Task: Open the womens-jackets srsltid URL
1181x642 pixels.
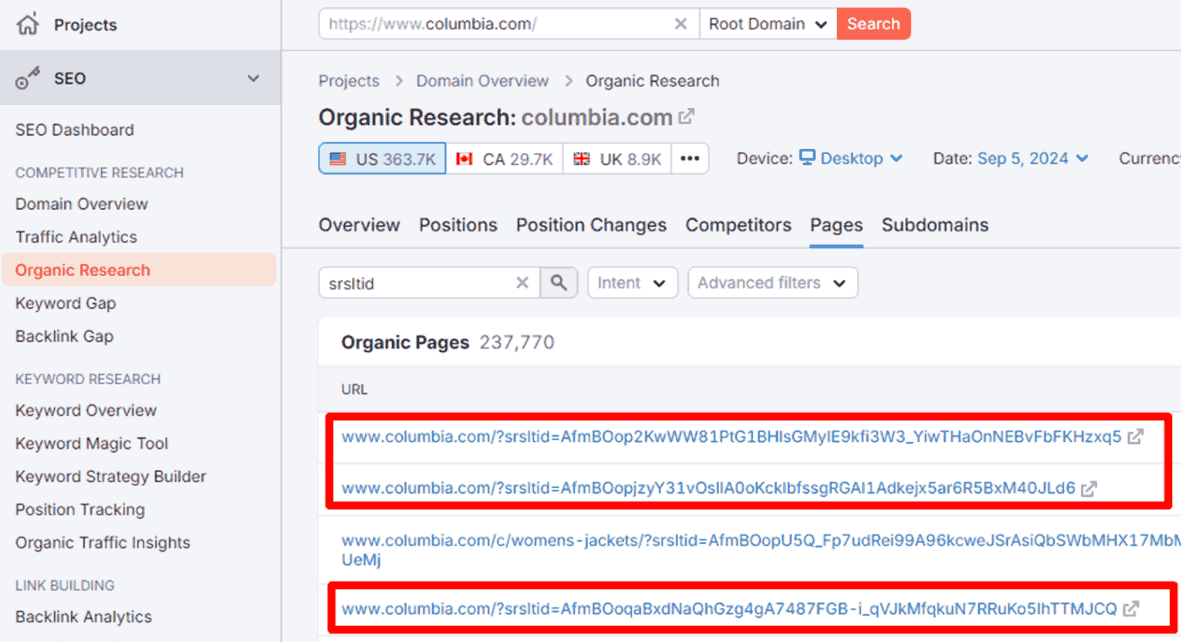Action: (761, 549)
